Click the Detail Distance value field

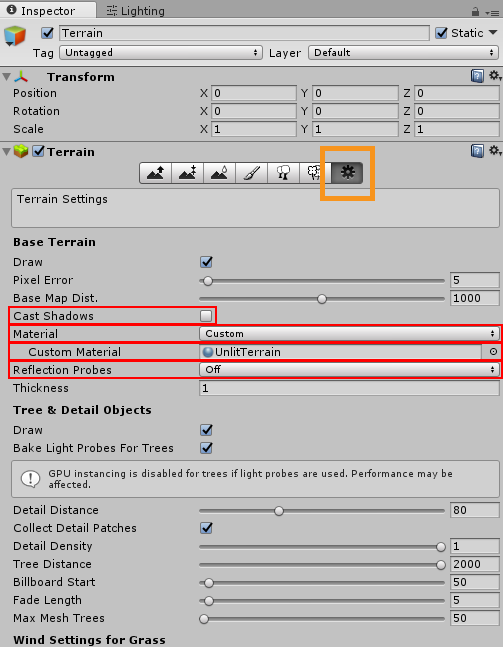(475, 510)
